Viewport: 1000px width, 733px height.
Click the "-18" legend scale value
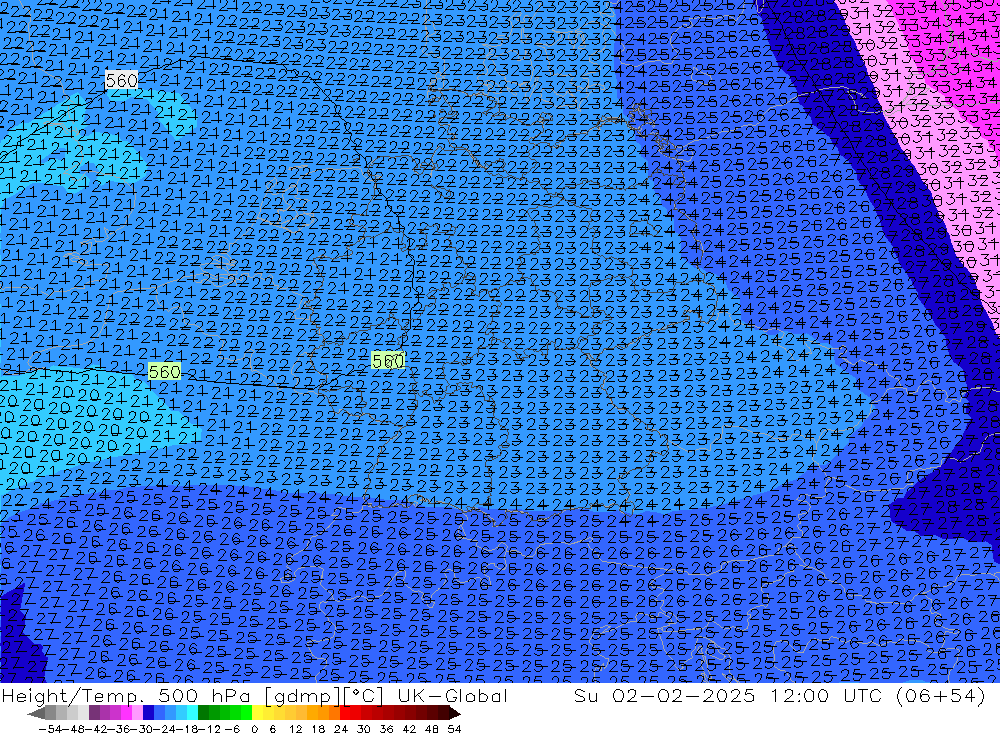click(x=186, y=729)
